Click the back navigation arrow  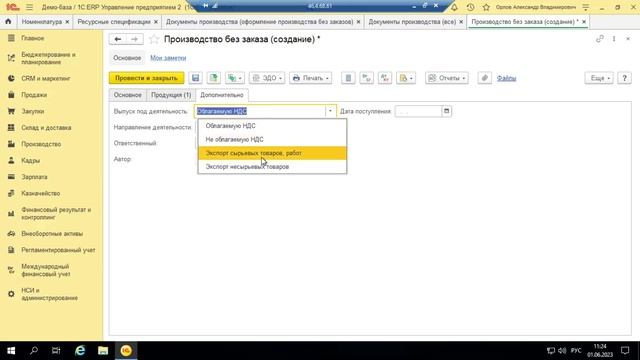click(118, 39)
